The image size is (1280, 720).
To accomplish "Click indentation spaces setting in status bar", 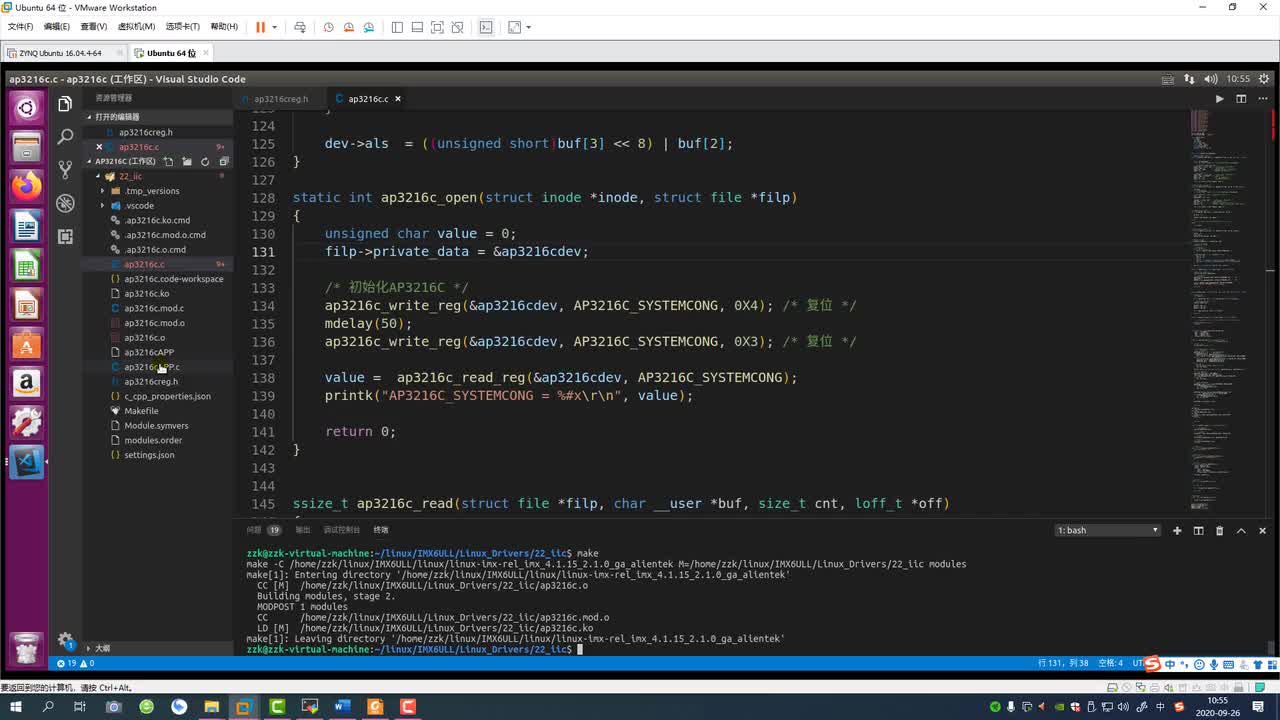I will [1110, 663].
